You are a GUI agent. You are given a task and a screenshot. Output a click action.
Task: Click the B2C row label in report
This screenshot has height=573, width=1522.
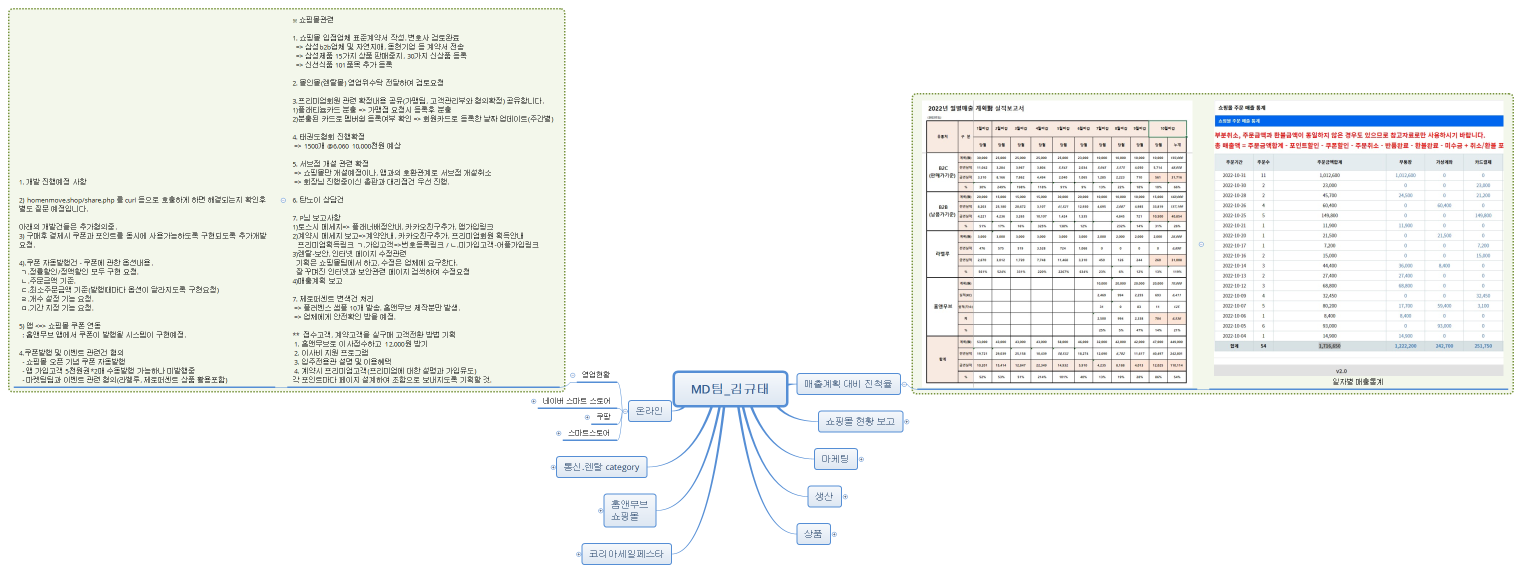(942, 170)
